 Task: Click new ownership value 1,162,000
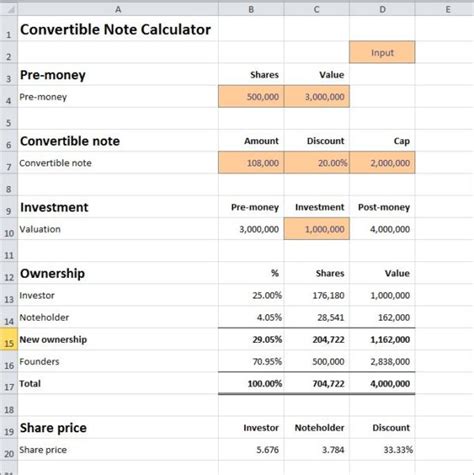point(382,339)
